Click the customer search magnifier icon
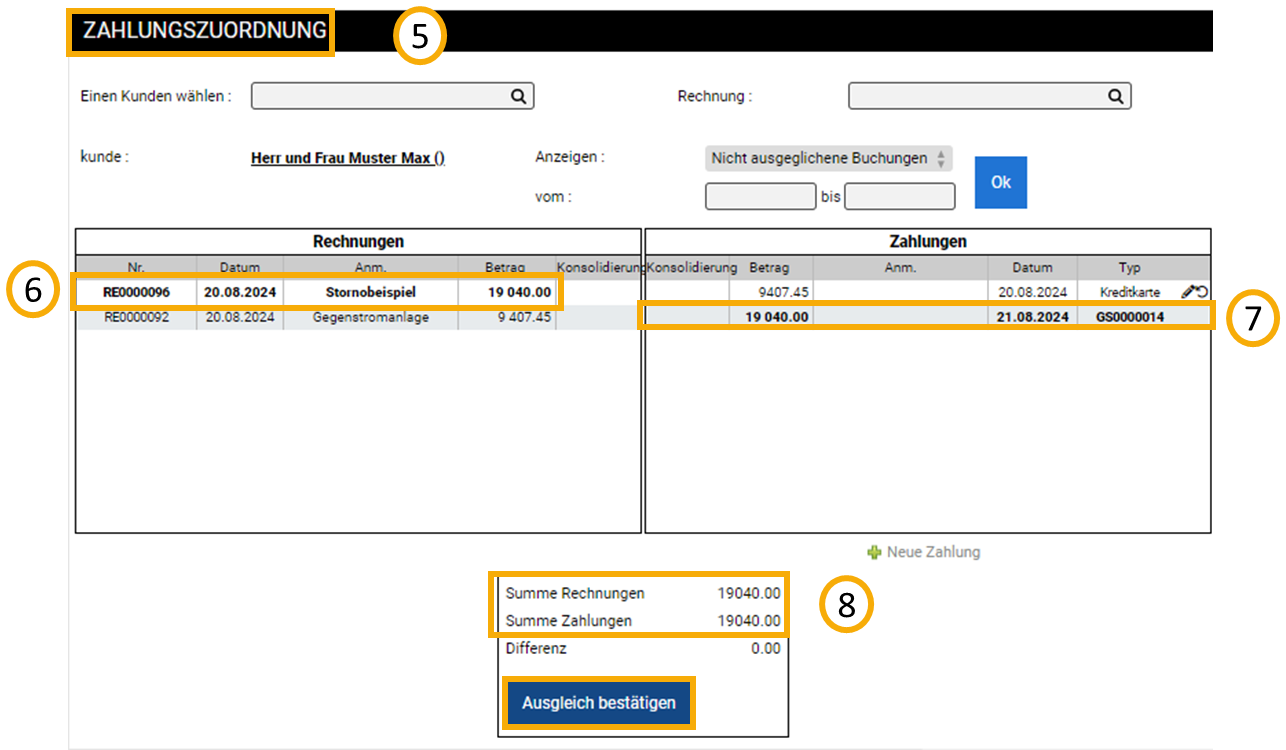The image size is (1286, 750). 518,96
